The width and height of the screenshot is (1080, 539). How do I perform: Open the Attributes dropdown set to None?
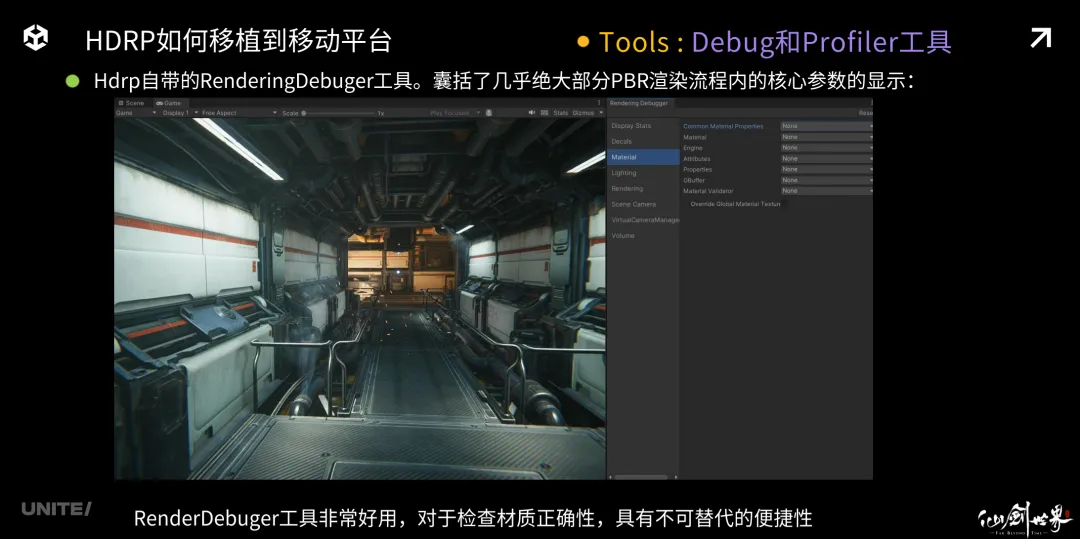tap(827, 158)
